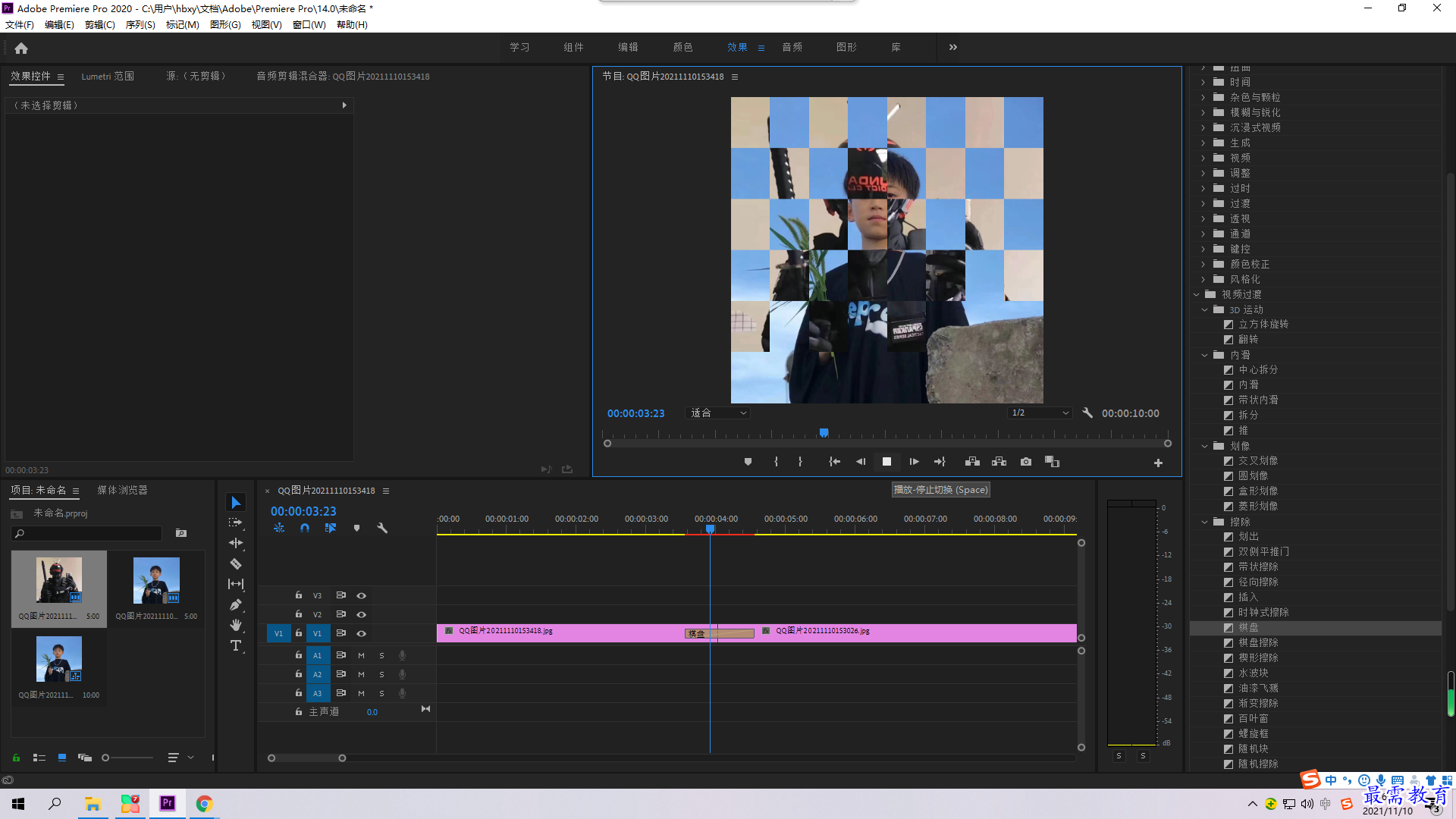Click Mark Out button
1456x819 pixels.
point(800,462)
